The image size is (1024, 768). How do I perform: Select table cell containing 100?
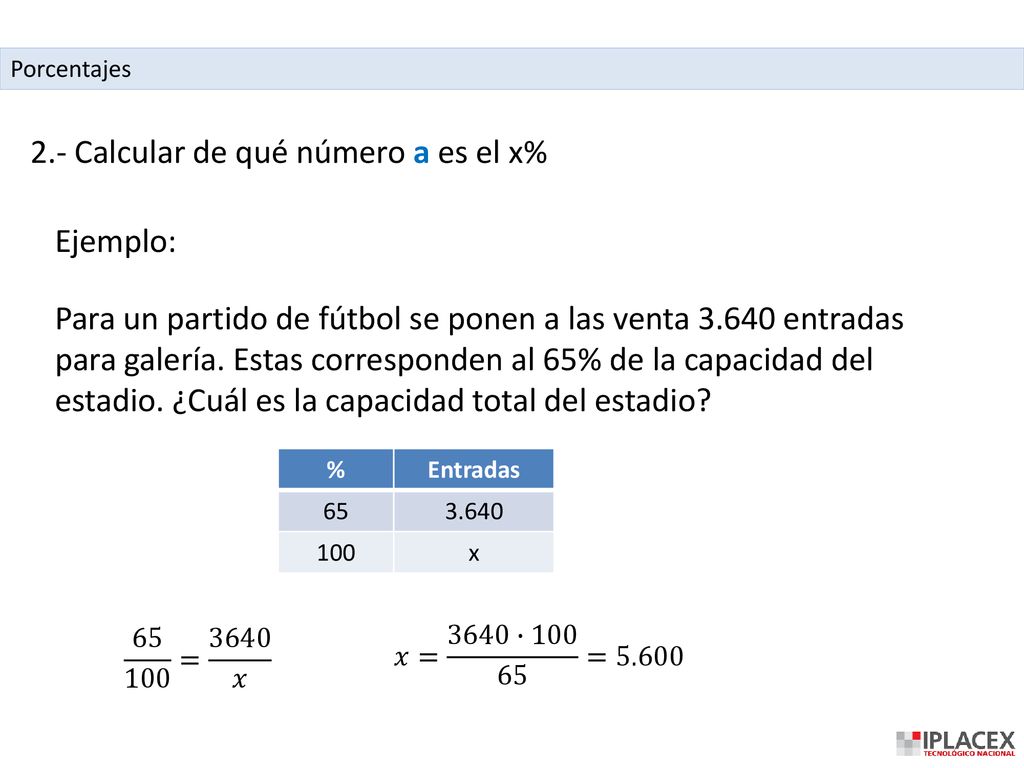click(x=336, y=552)
